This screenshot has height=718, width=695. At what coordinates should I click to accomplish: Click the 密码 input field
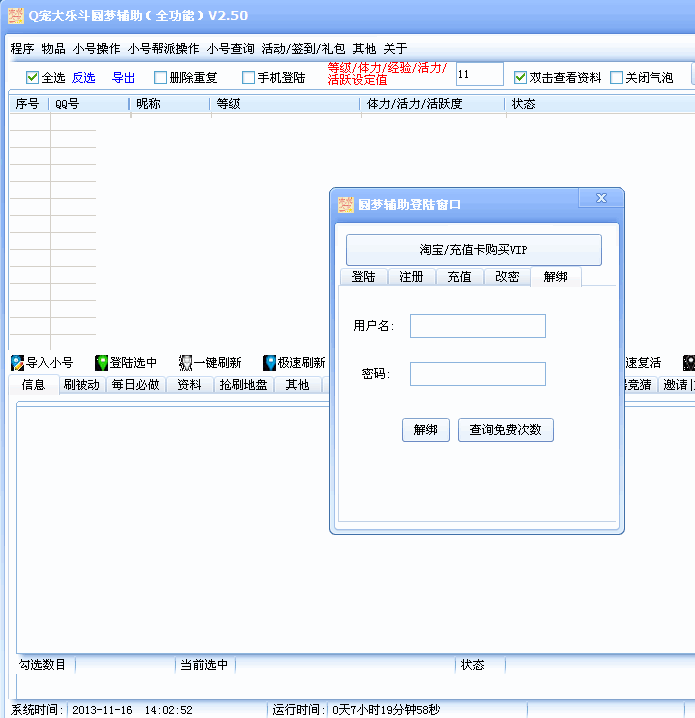[478, 374]
